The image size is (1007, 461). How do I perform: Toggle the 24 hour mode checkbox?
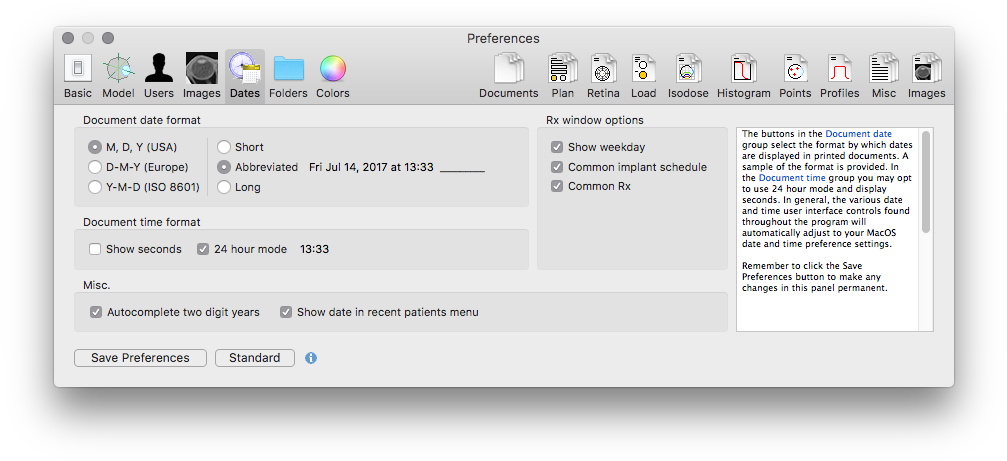pyautogui.click(x=242, y=249)
